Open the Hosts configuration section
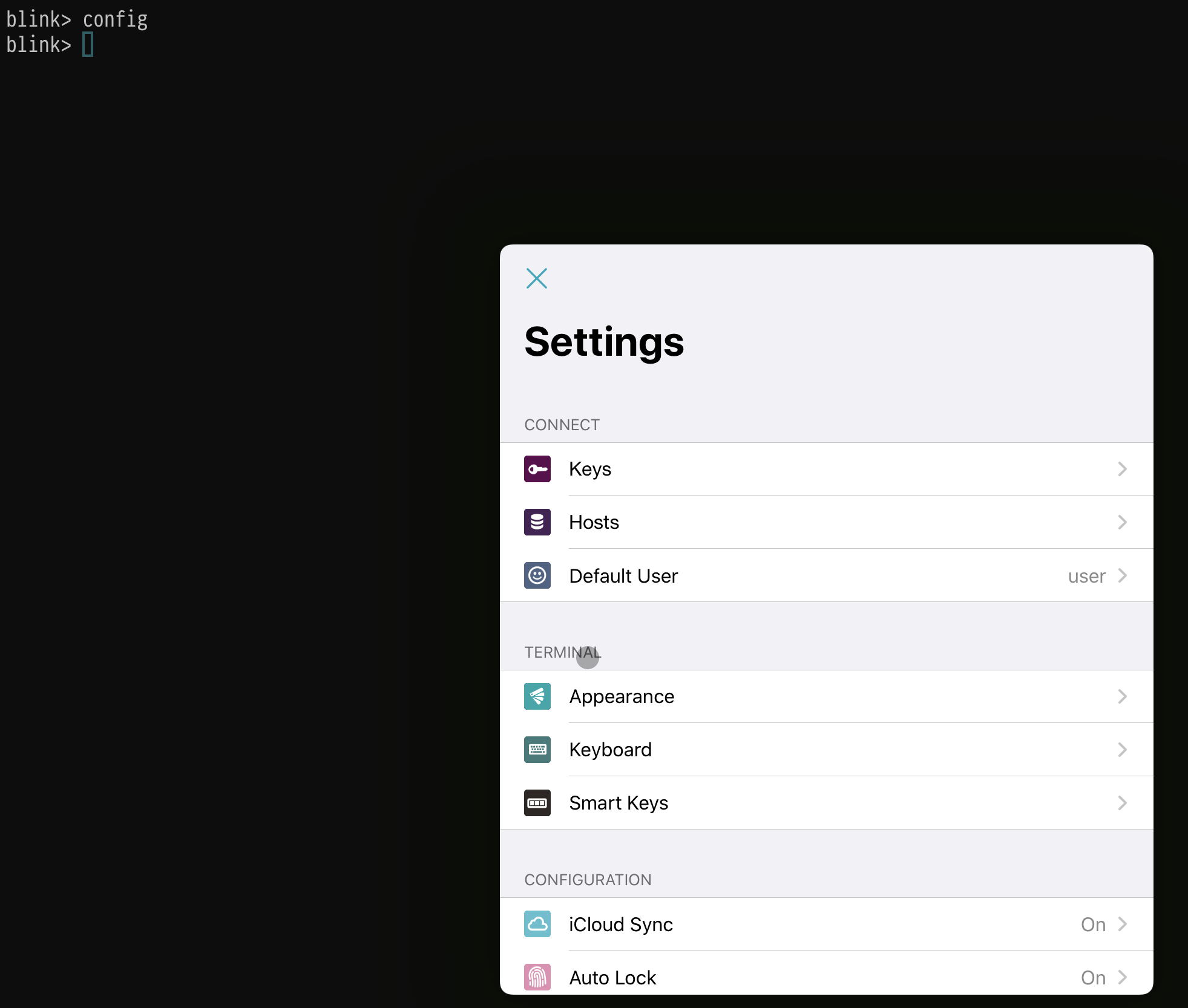 point(826,521)
